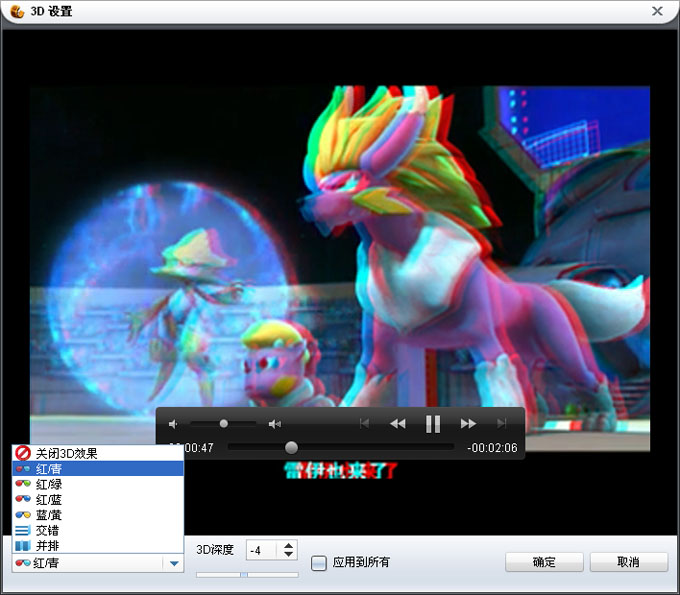Image resolution: width=680 pixels, height=595 pixels.
Task: Click remaining time -00:02:06 display
Action: (x=492, y=448)
